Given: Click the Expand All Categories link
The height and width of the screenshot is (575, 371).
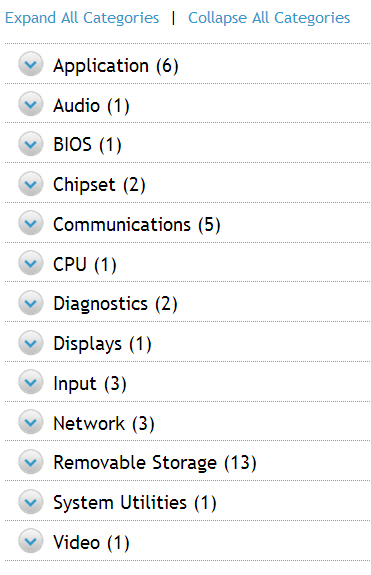Looking at the screenshot, I should click(x=82, y=18).
